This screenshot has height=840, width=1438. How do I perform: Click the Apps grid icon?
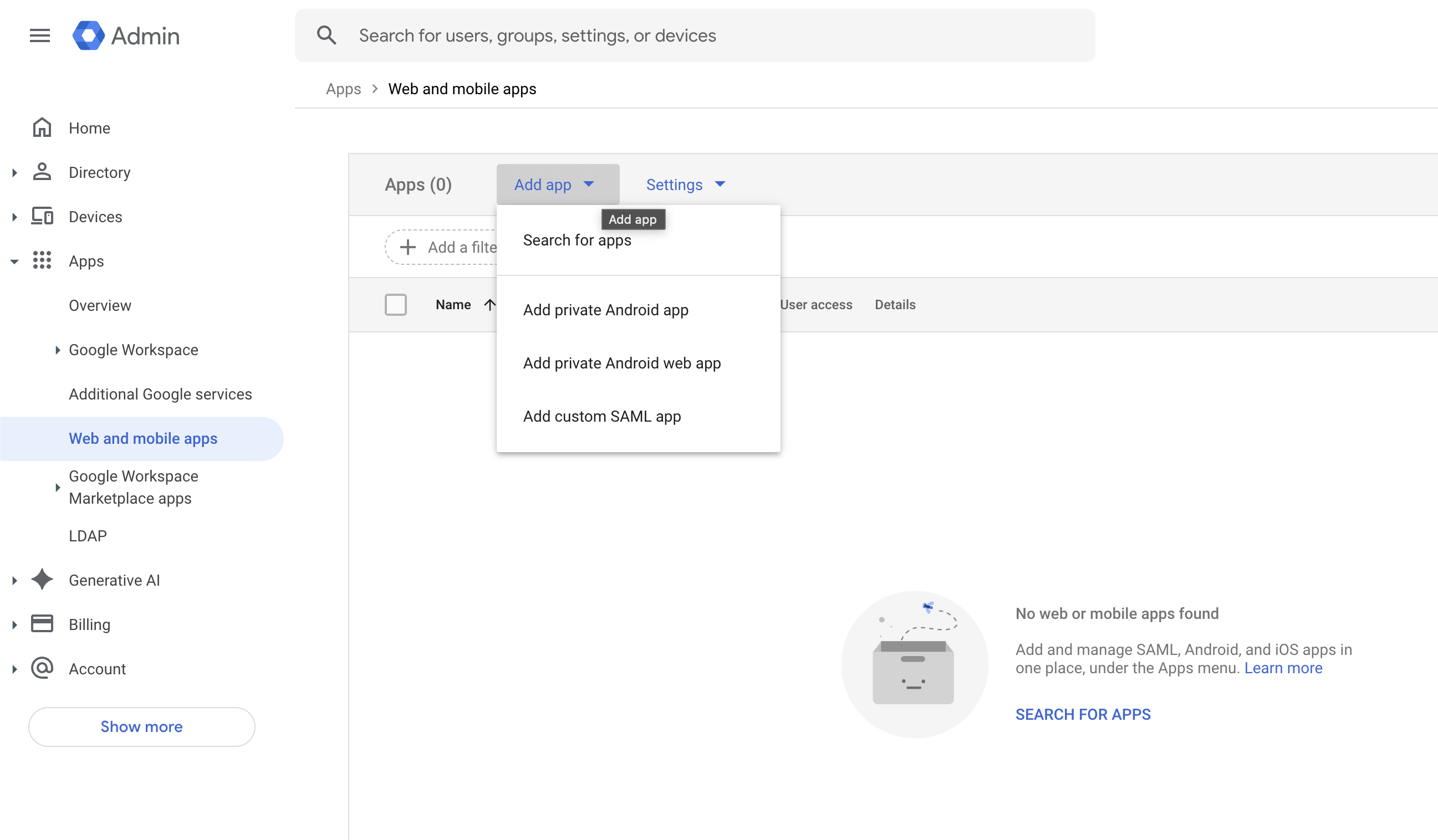tap(42, 260)
